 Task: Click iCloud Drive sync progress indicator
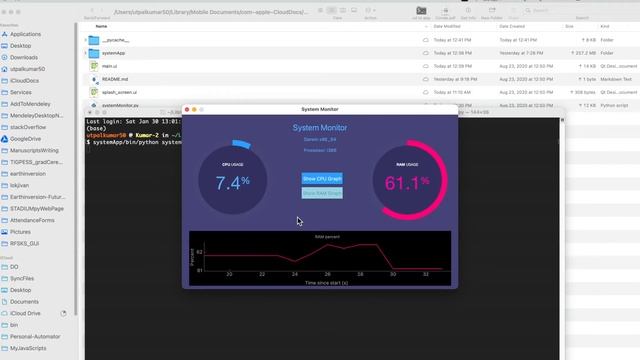(63, 313)
